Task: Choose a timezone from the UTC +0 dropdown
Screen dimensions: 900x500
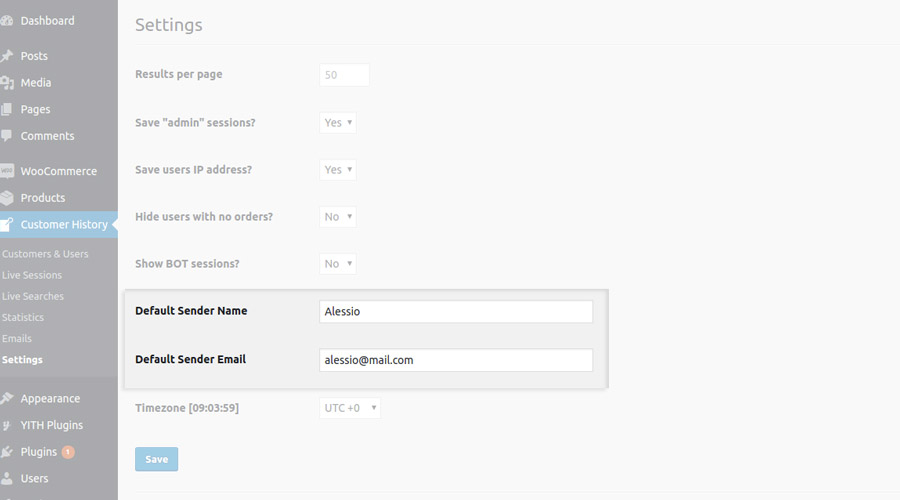Action: pyautogui.click(x=350, y=408)
